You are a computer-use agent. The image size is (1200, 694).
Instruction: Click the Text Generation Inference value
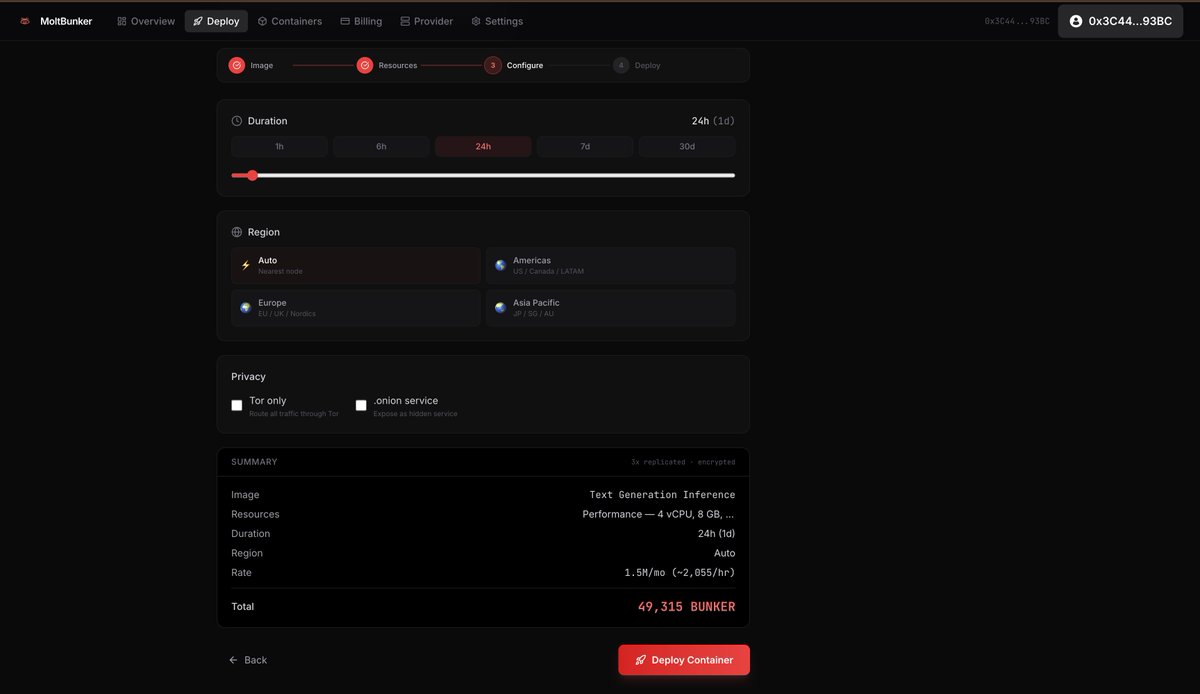tap(662, 495)
